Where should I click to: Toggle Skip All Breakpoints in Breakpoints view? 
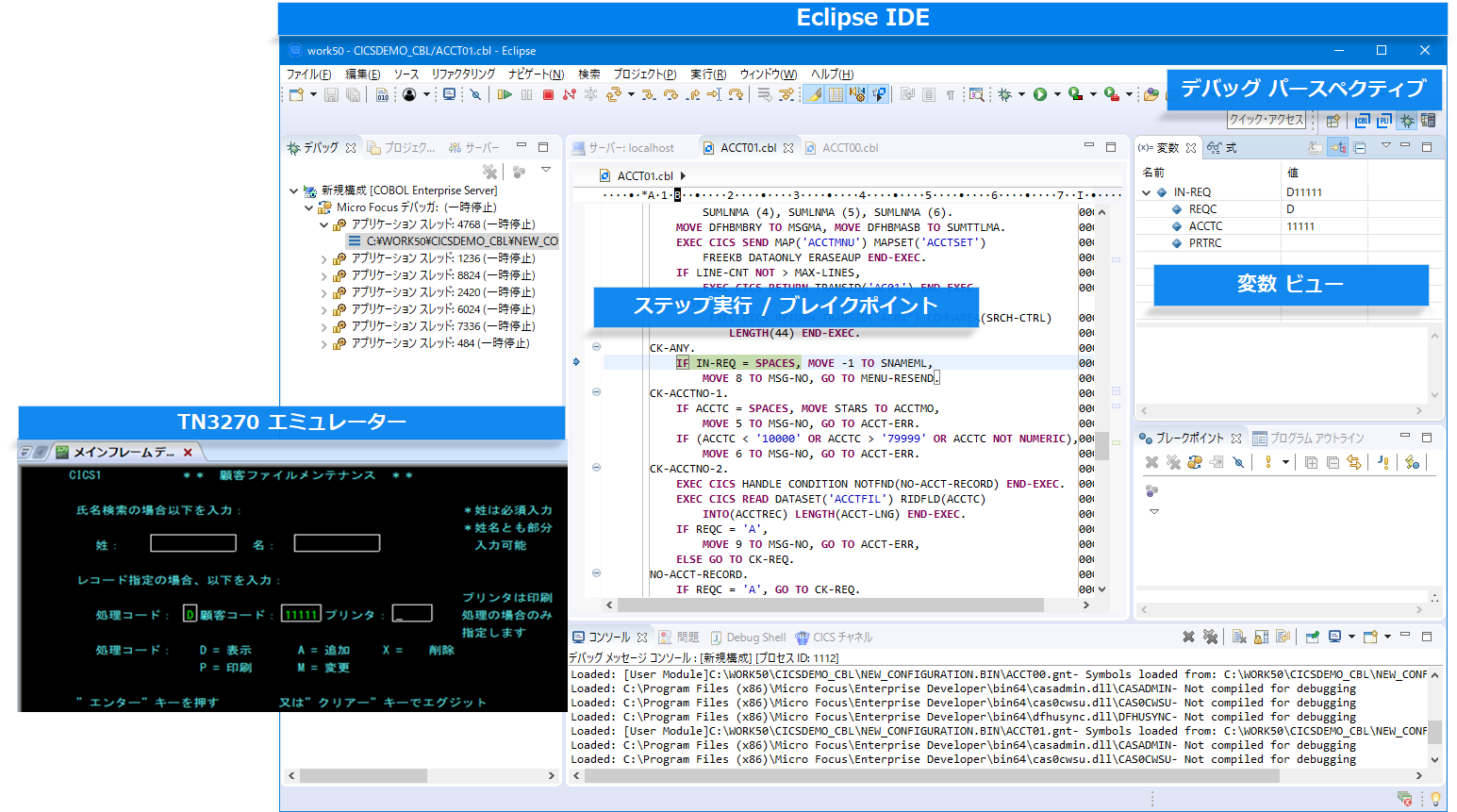1238,462
